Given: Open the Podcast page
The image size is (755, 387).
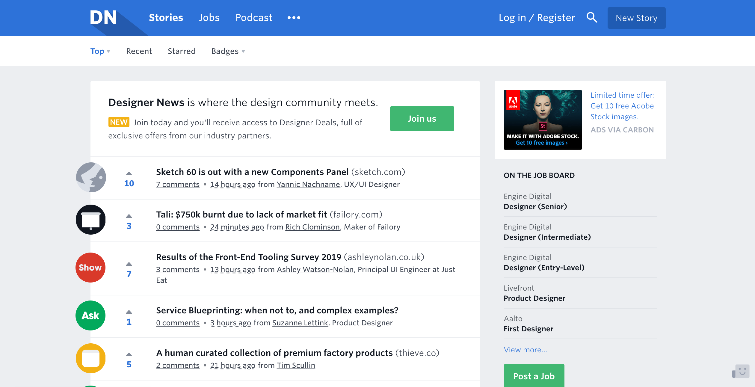Looking at the screenshot, I should 254,18.
